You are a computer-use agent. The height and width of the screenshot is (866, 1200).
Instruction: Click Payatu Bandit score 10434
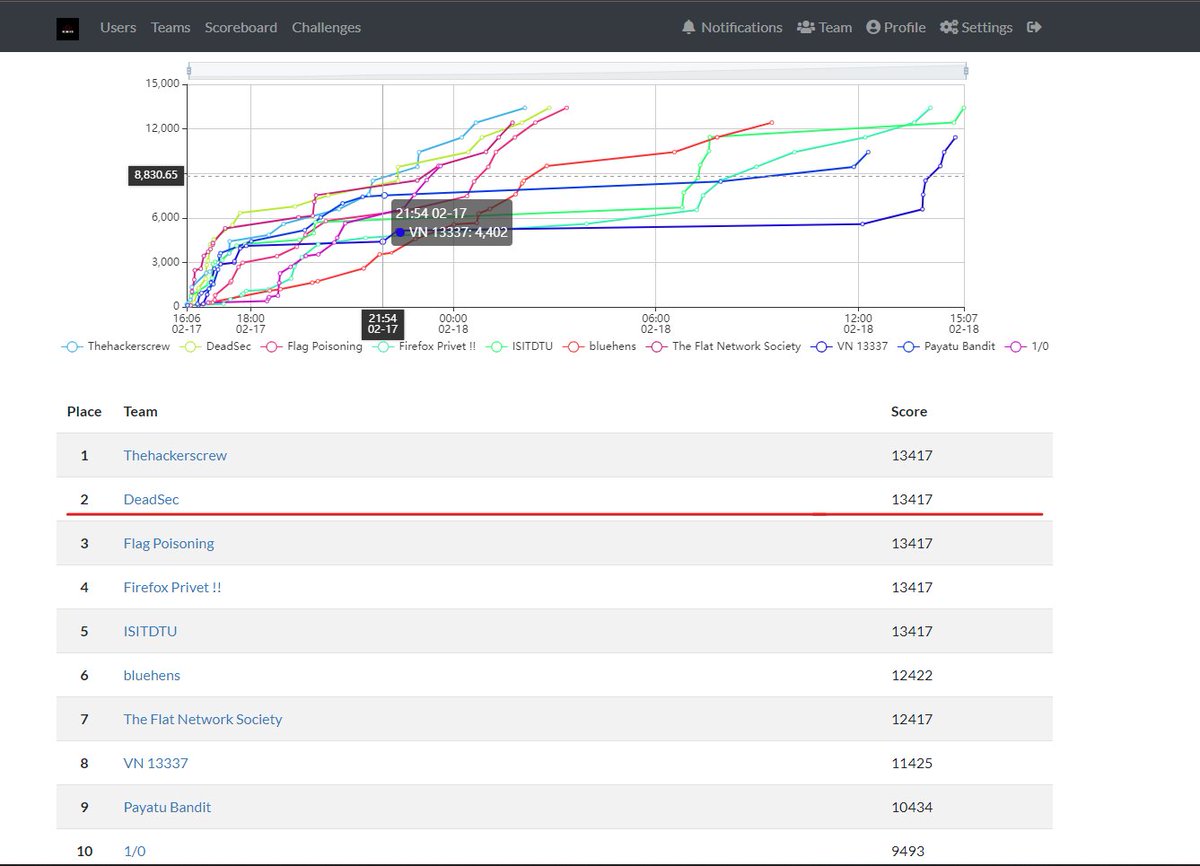(x=911, y=807)
